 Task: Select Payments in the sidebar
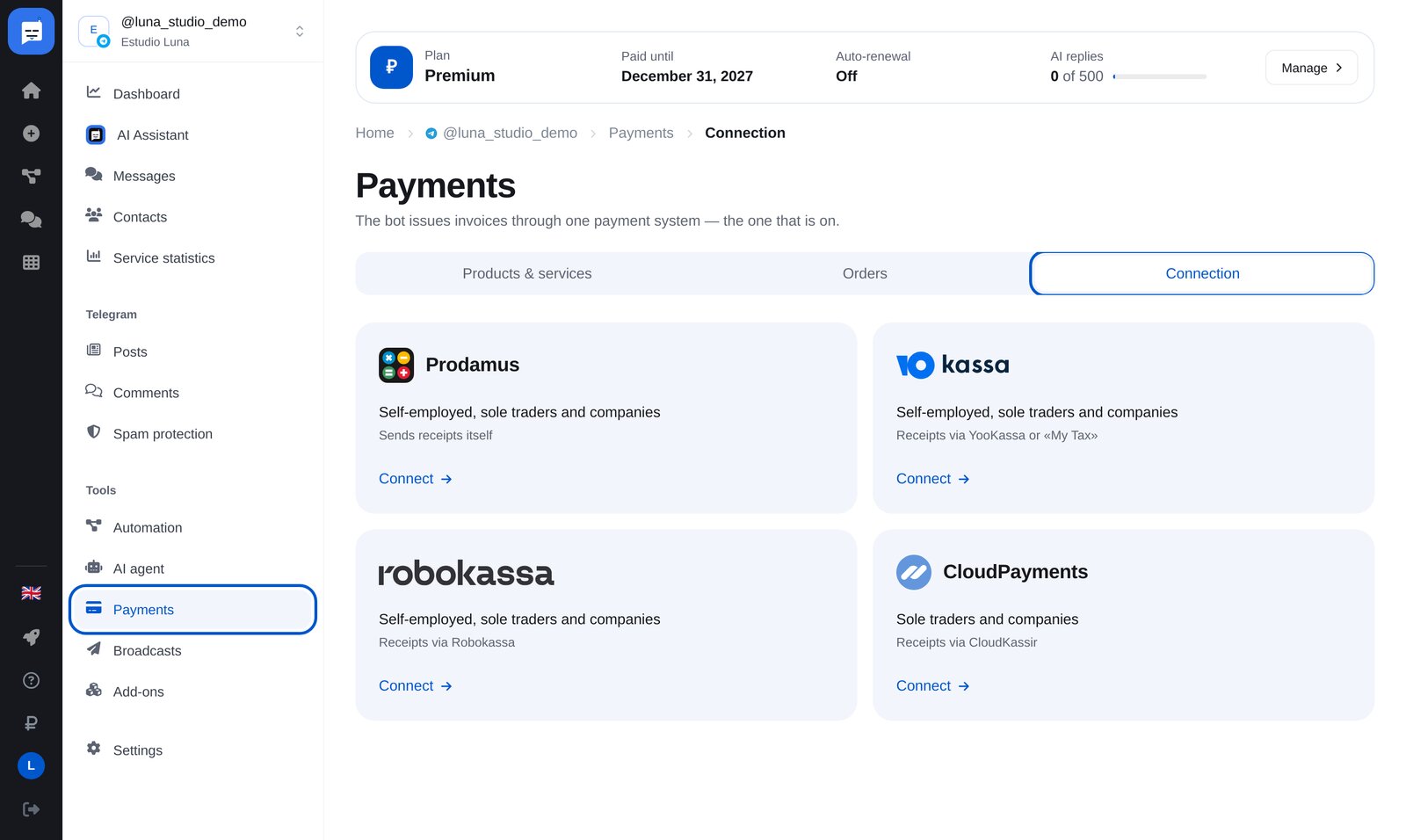coord(192,609)
